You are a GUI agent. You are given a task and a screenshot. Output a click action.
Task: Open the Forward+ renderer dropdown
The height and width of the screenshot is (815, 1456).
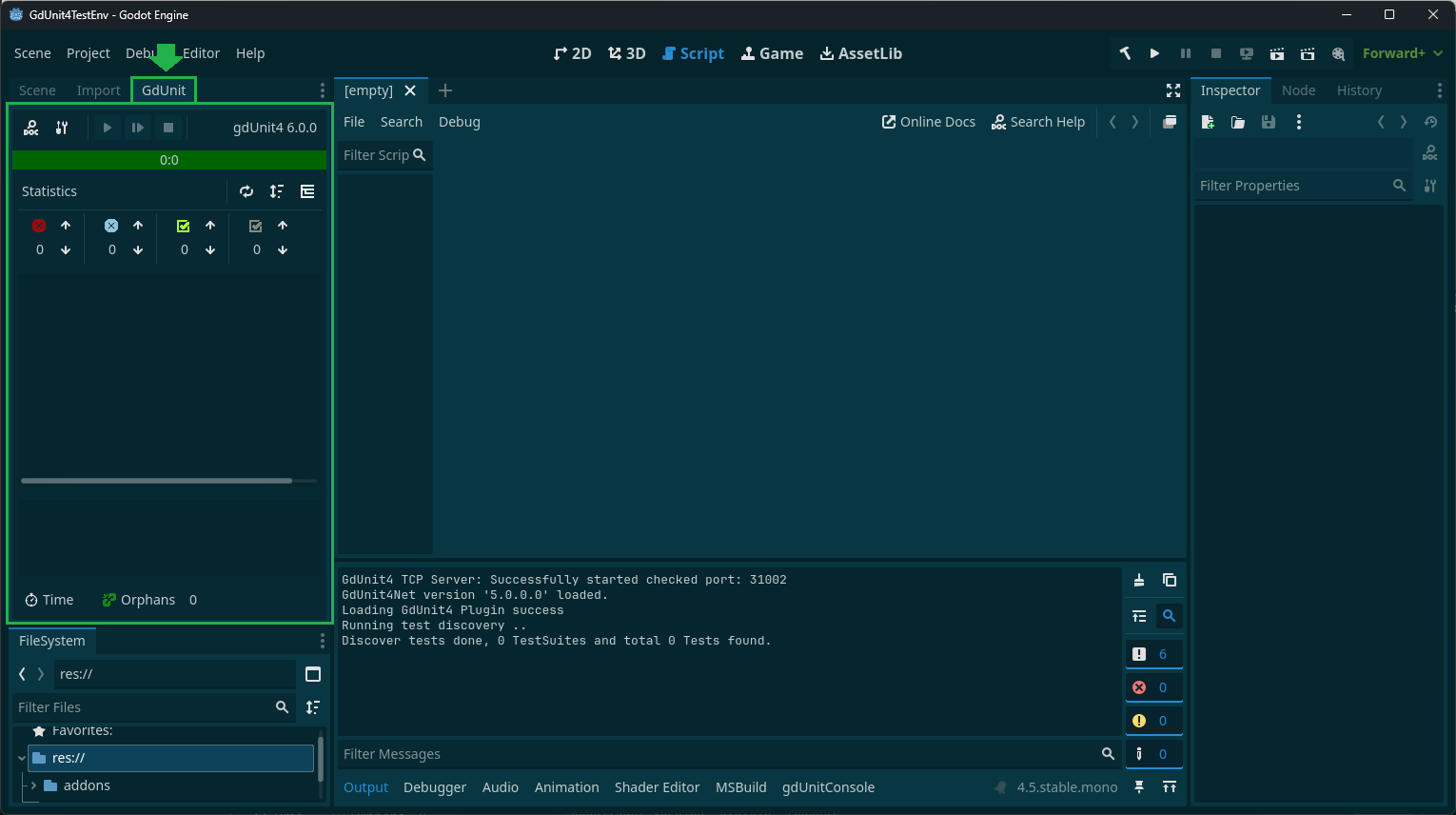click(1403, 53)
